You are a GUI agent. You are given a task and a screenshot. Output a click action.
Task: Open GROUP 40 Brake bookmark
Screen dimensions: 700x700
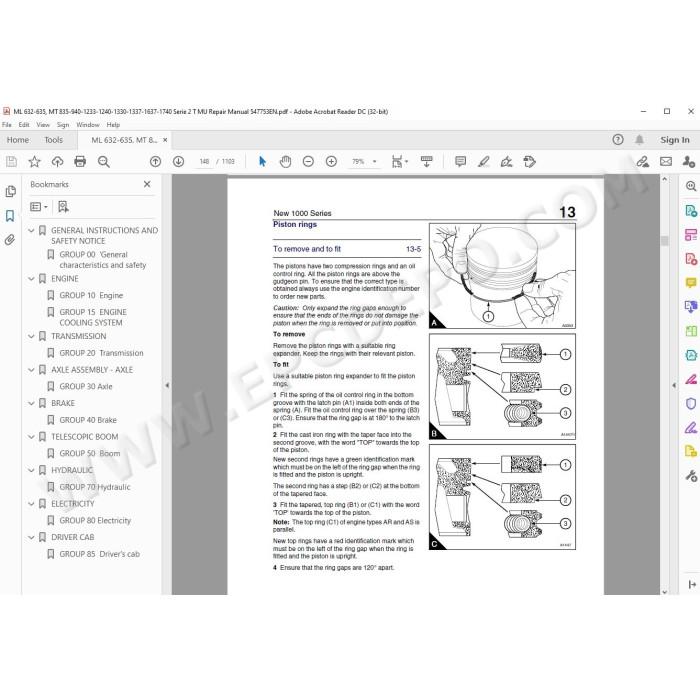88,420
